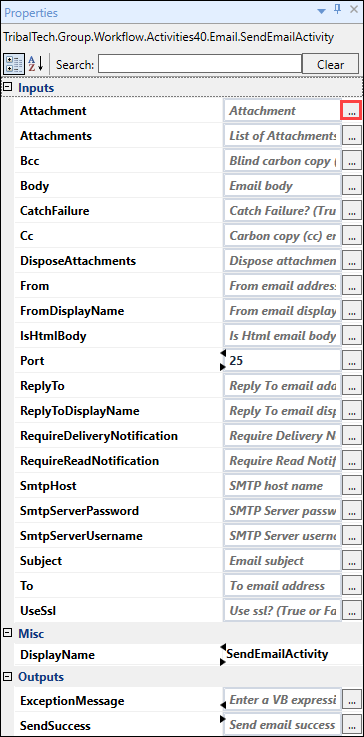
Task: Open expression editor for Port
Action: [351, 361]
